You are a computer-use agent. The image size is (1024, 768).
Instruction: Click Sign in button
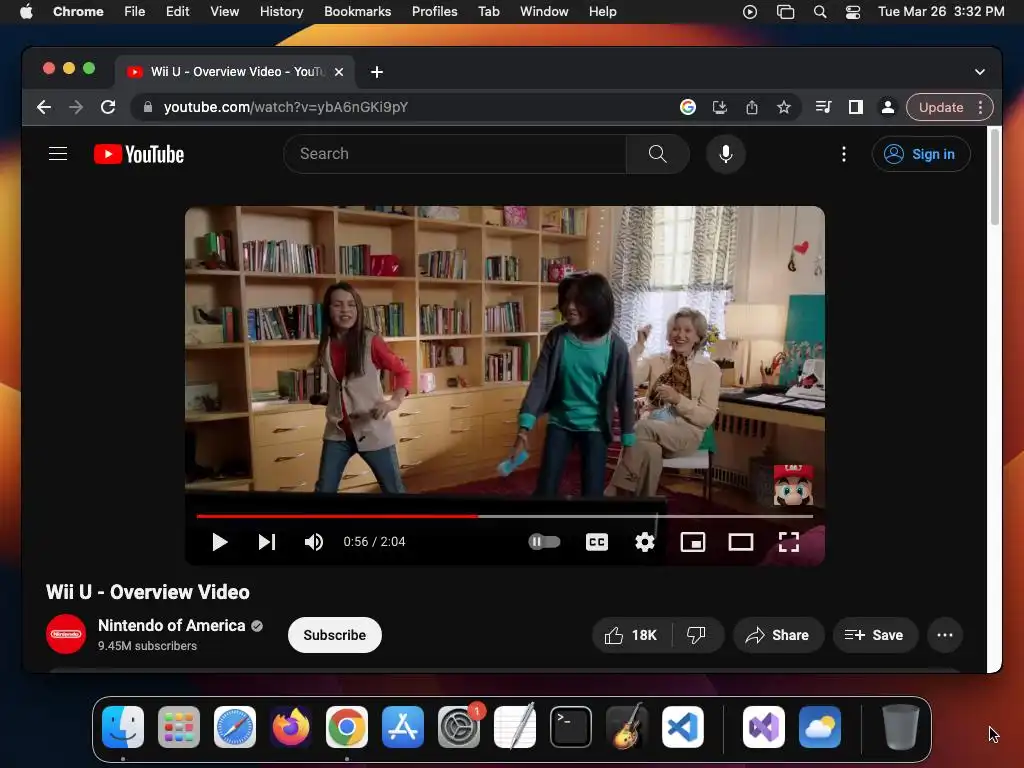(x=921, y=154)
